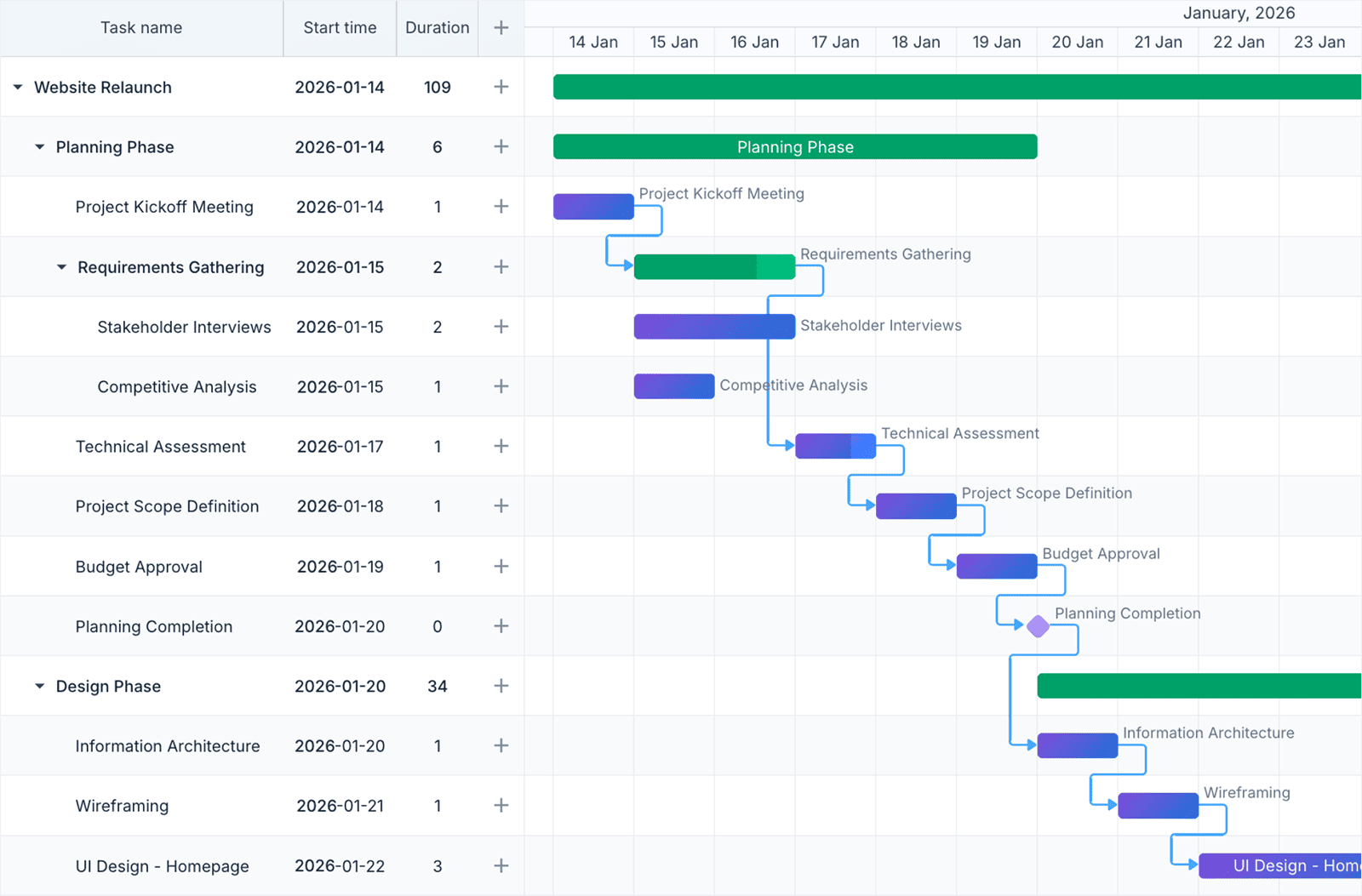Click plus icon in Planning Completion row
1362x896 pixels.
pos(501,625)
